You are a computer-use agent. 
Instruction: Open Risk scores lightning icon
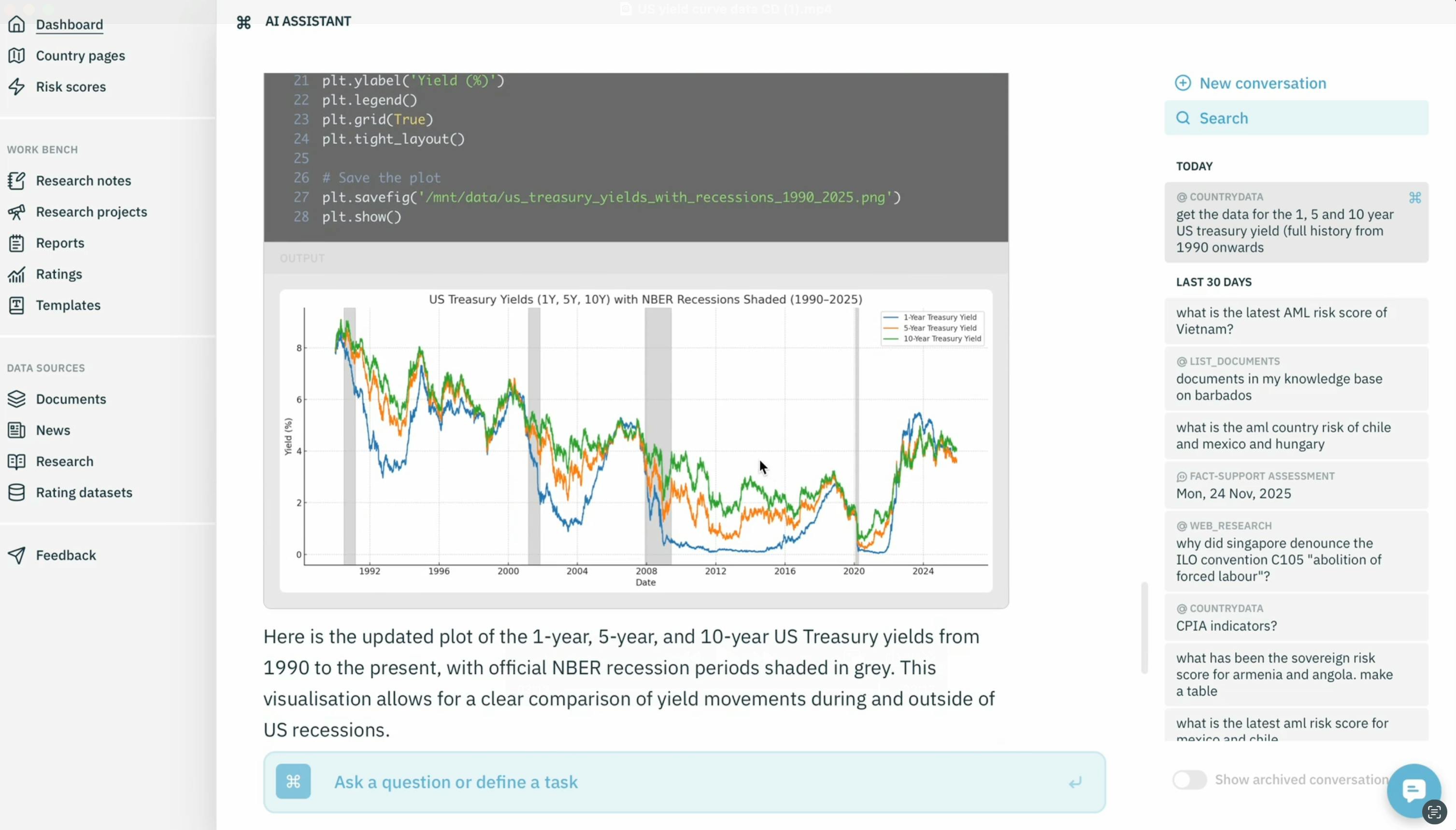pos(16,86)
